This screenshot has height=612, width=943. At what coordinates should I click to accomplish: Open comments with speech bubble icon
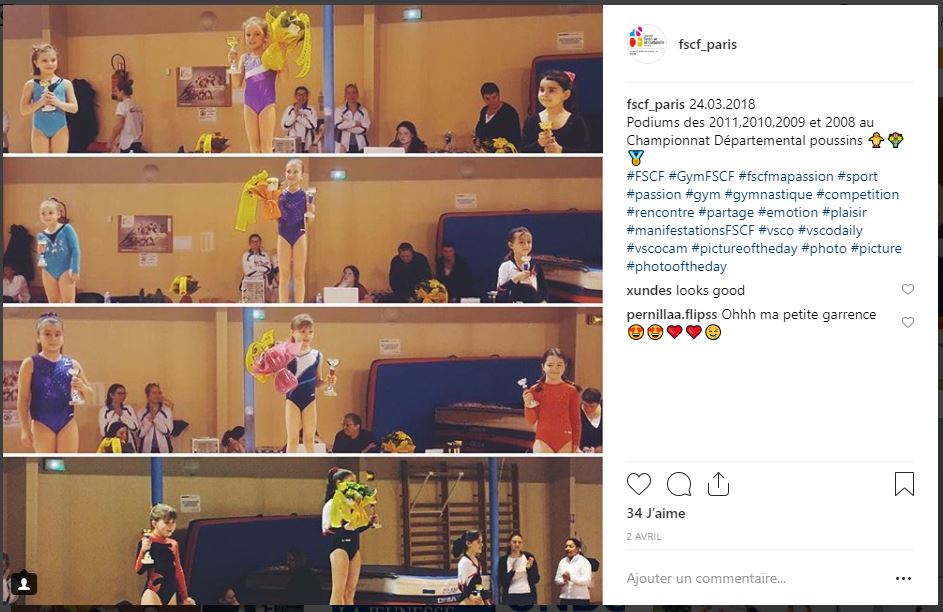click(679, 484)
